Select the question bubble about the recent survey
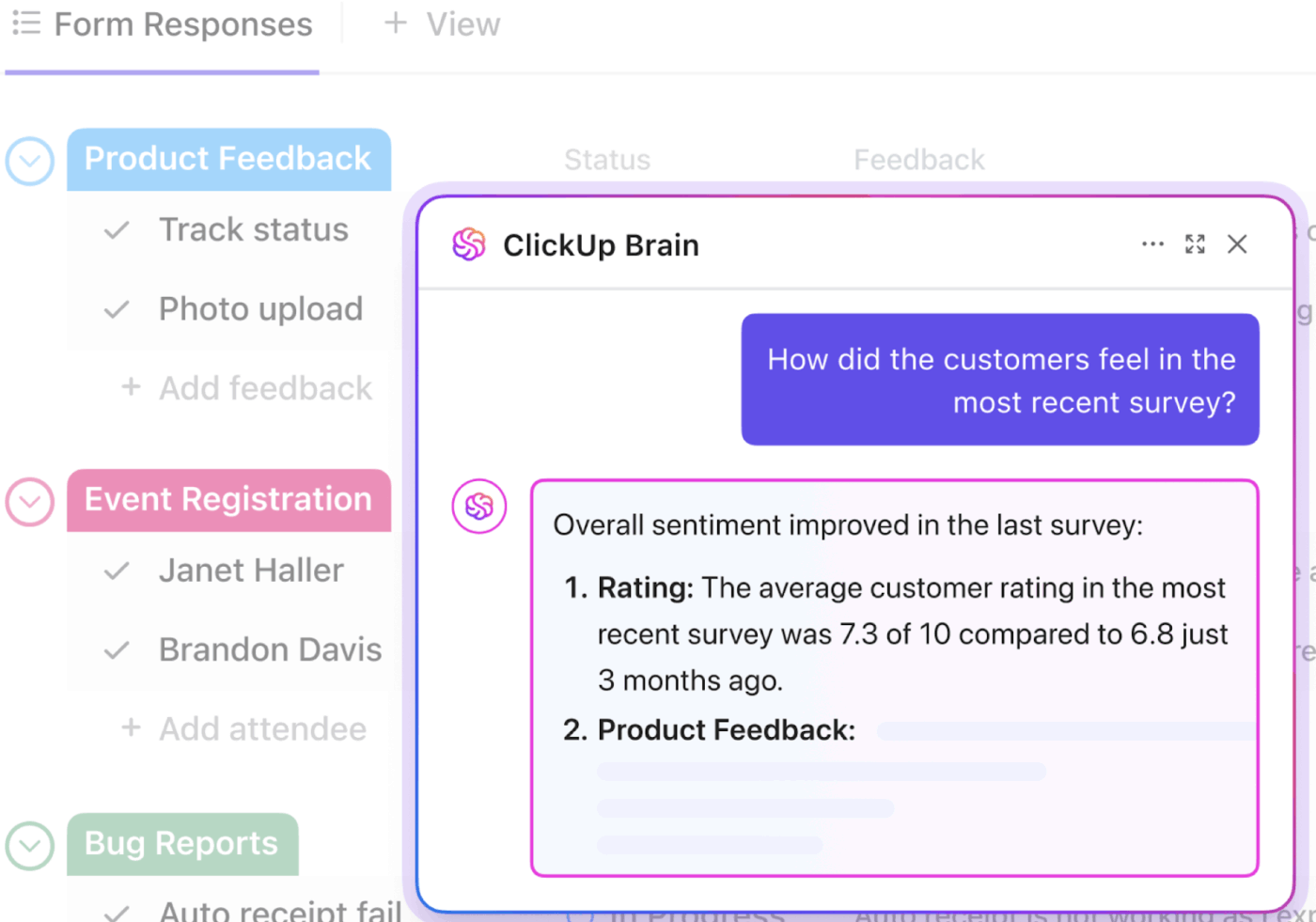The height and width of the screenshot is (922, 1316). (1000, 380)
